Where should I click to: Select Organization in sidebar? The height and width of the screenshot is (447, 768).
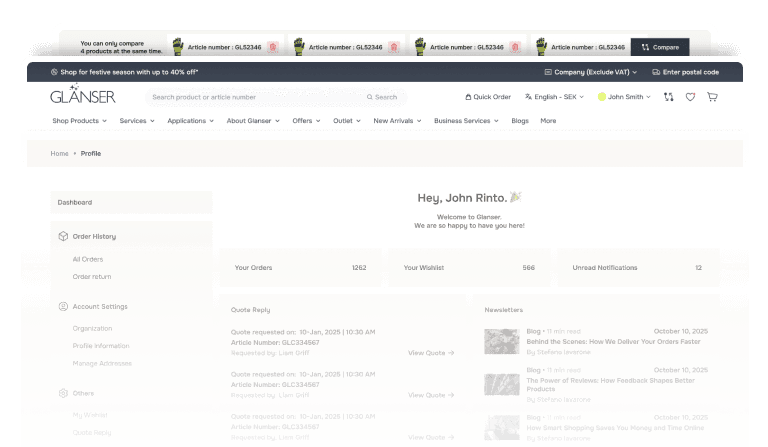click(92, 329)
